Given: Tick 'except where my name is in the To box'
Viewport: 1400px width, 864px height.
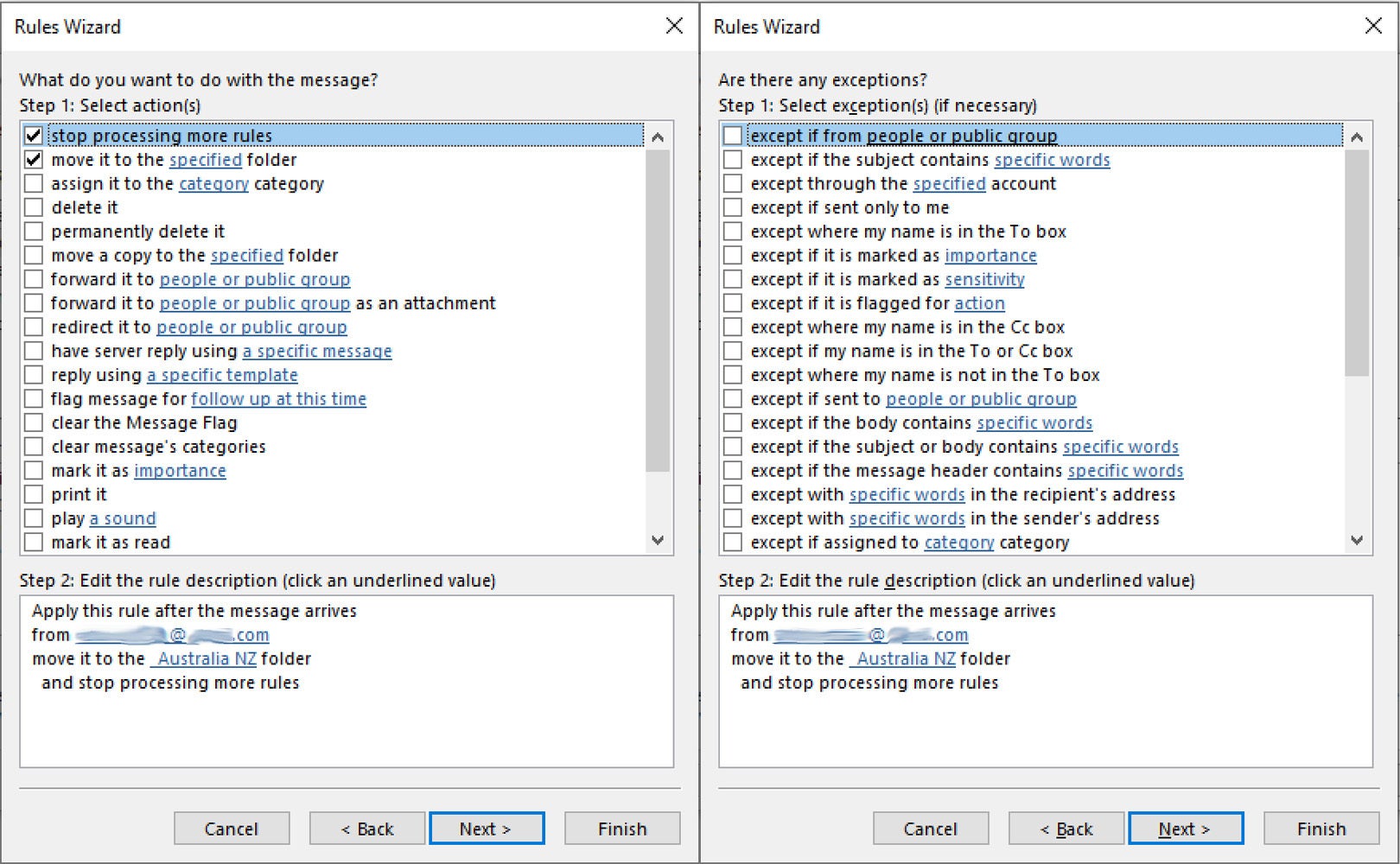Looking at the screenshot, I should click(x=733, y=232).
